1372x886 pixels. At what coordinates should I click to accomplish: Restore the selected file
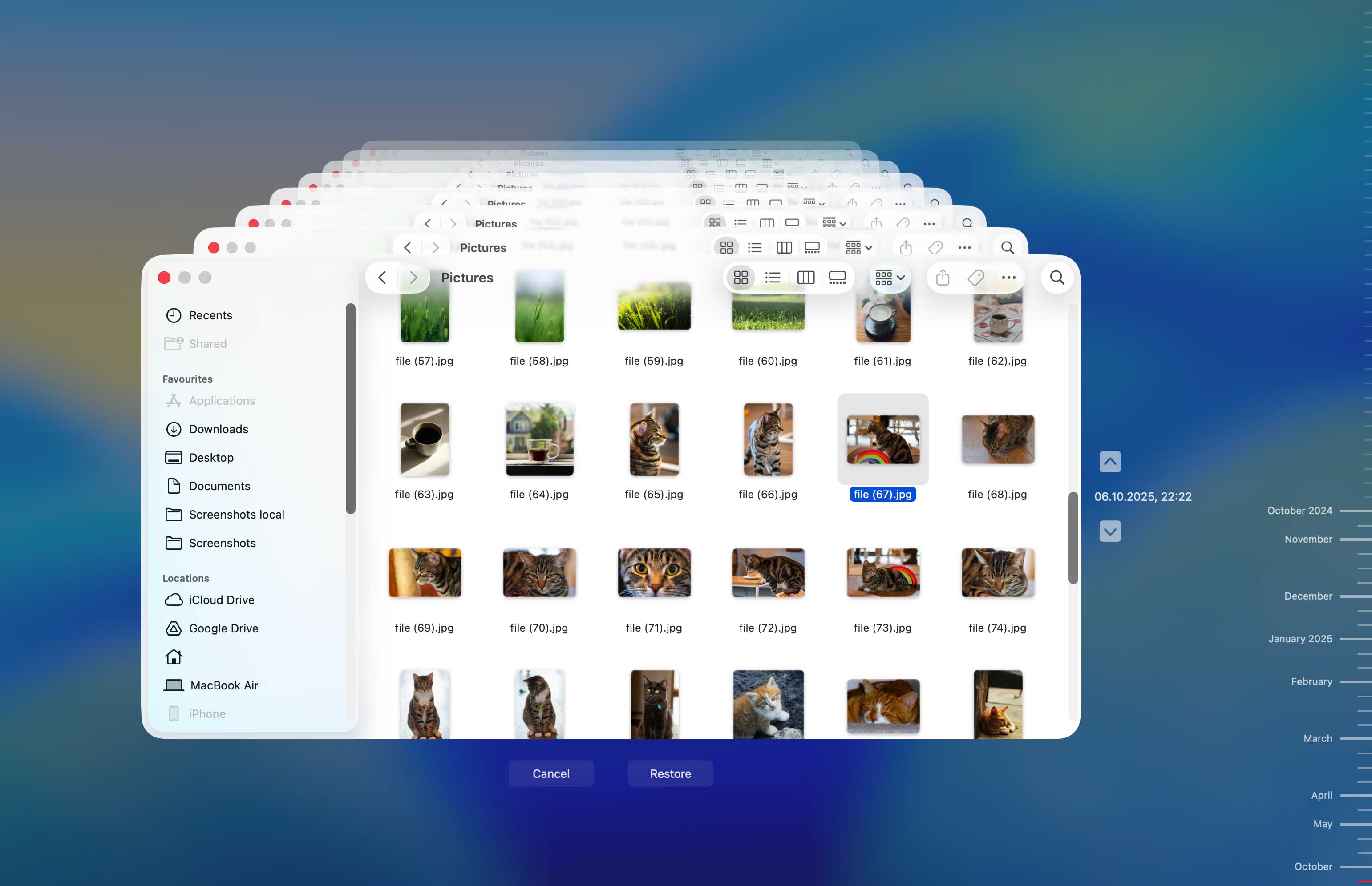[x=670, y=773]
